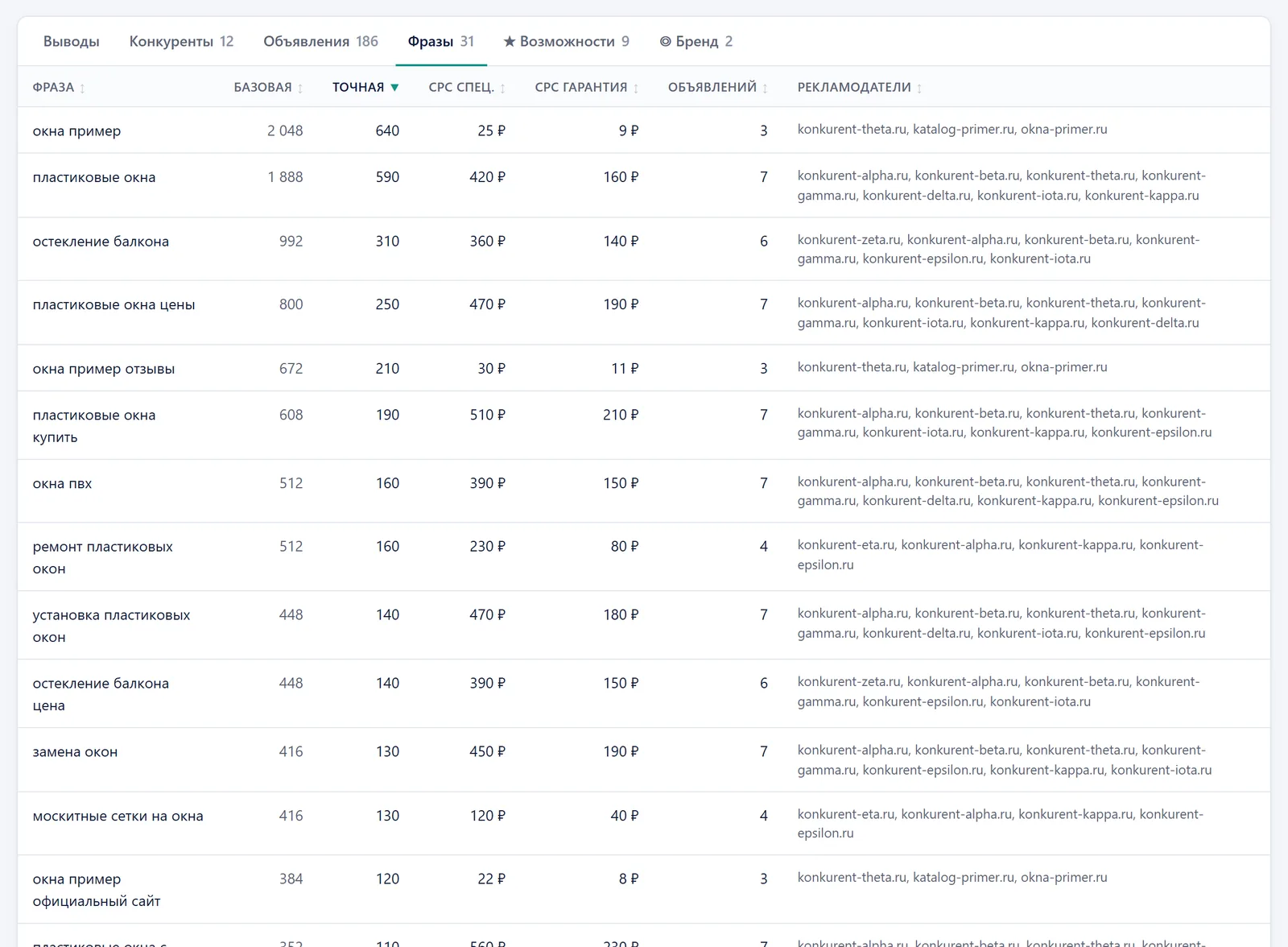Click advertisers list in 'окна пример' row
The width and height of the screenshot is (1288, 947).
952,129
